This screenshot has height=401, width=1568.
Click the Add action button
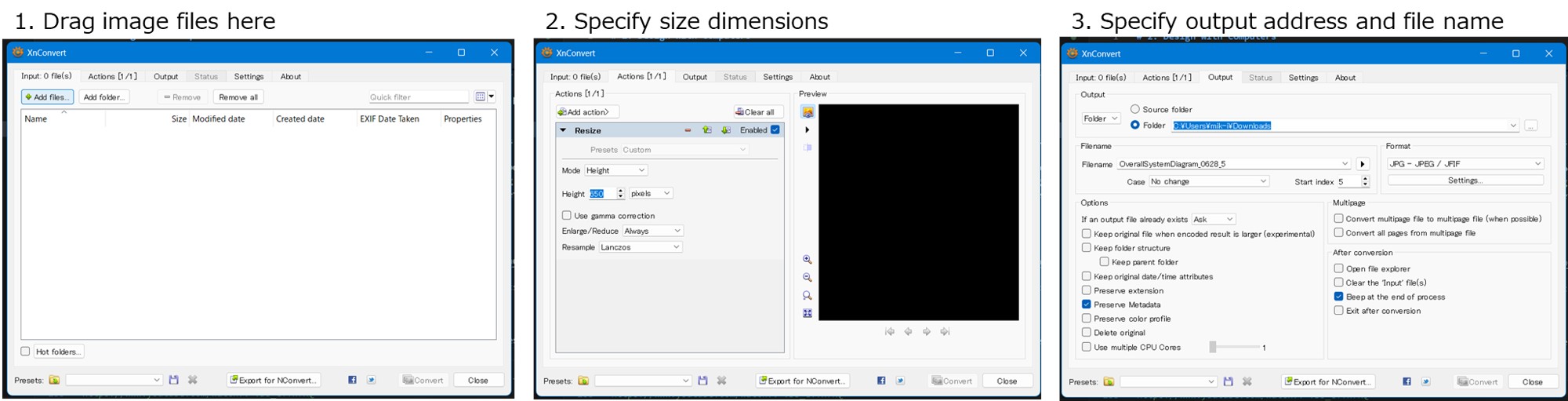coord(588,112)
